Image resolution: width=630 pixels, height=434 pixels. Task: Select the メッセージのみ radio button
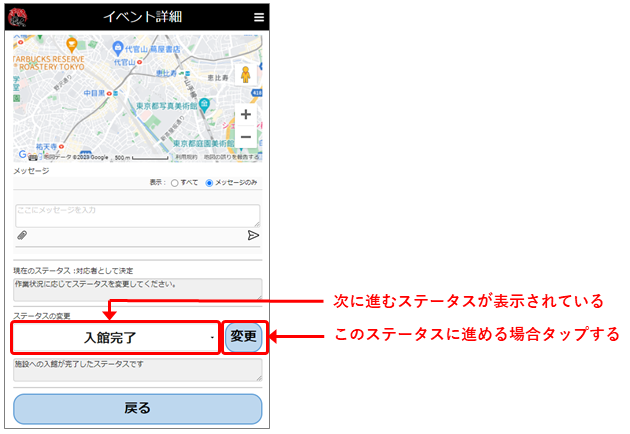click(209, 183)
